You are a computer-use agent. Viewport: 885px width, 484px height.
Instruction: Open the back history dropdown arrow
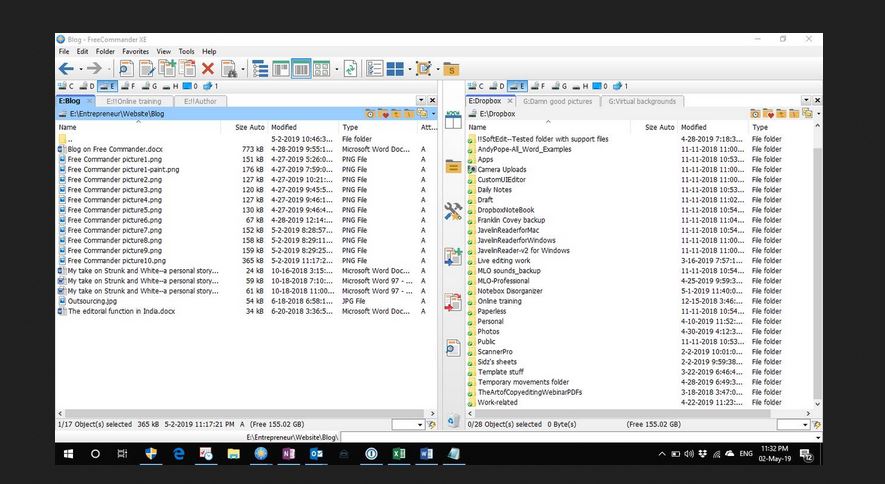81,69
